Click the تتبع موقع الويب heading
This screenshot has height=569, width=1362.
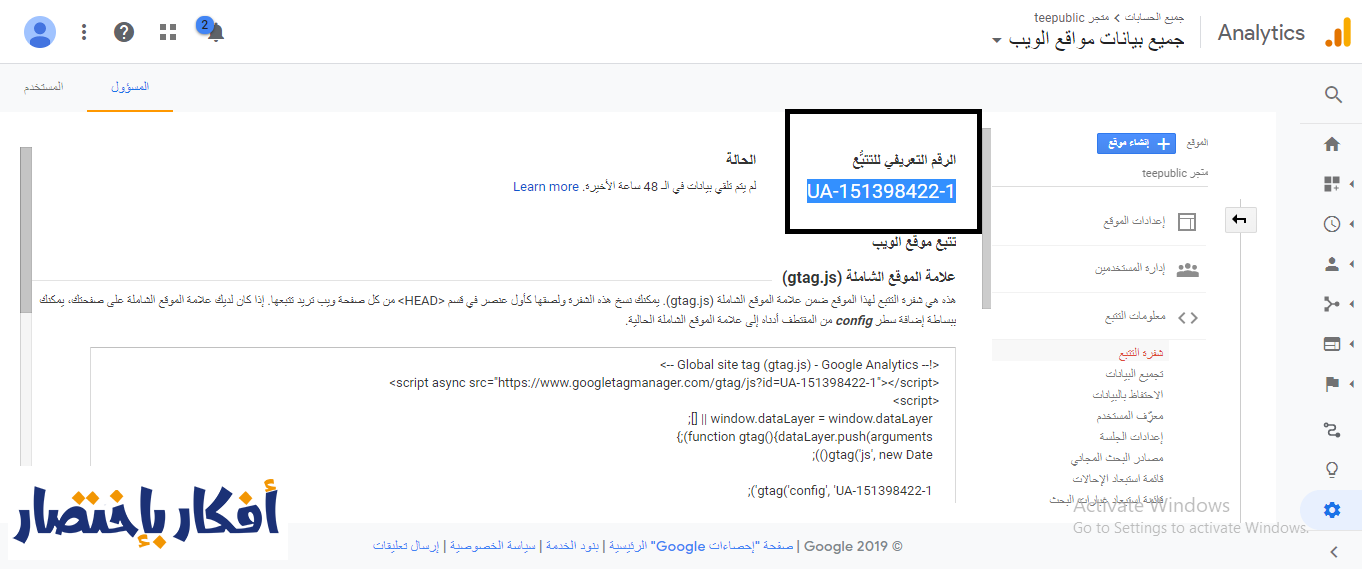[x=913, y=243]
